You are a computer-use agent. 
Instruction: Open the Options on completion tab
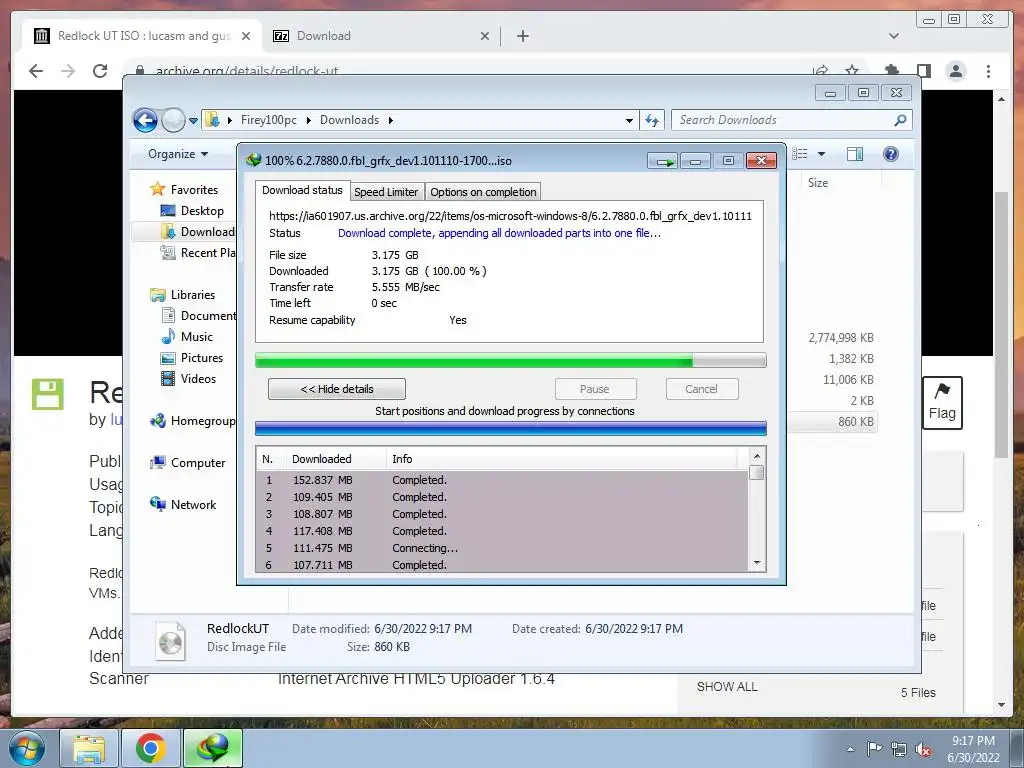click(x=483, y=192)
